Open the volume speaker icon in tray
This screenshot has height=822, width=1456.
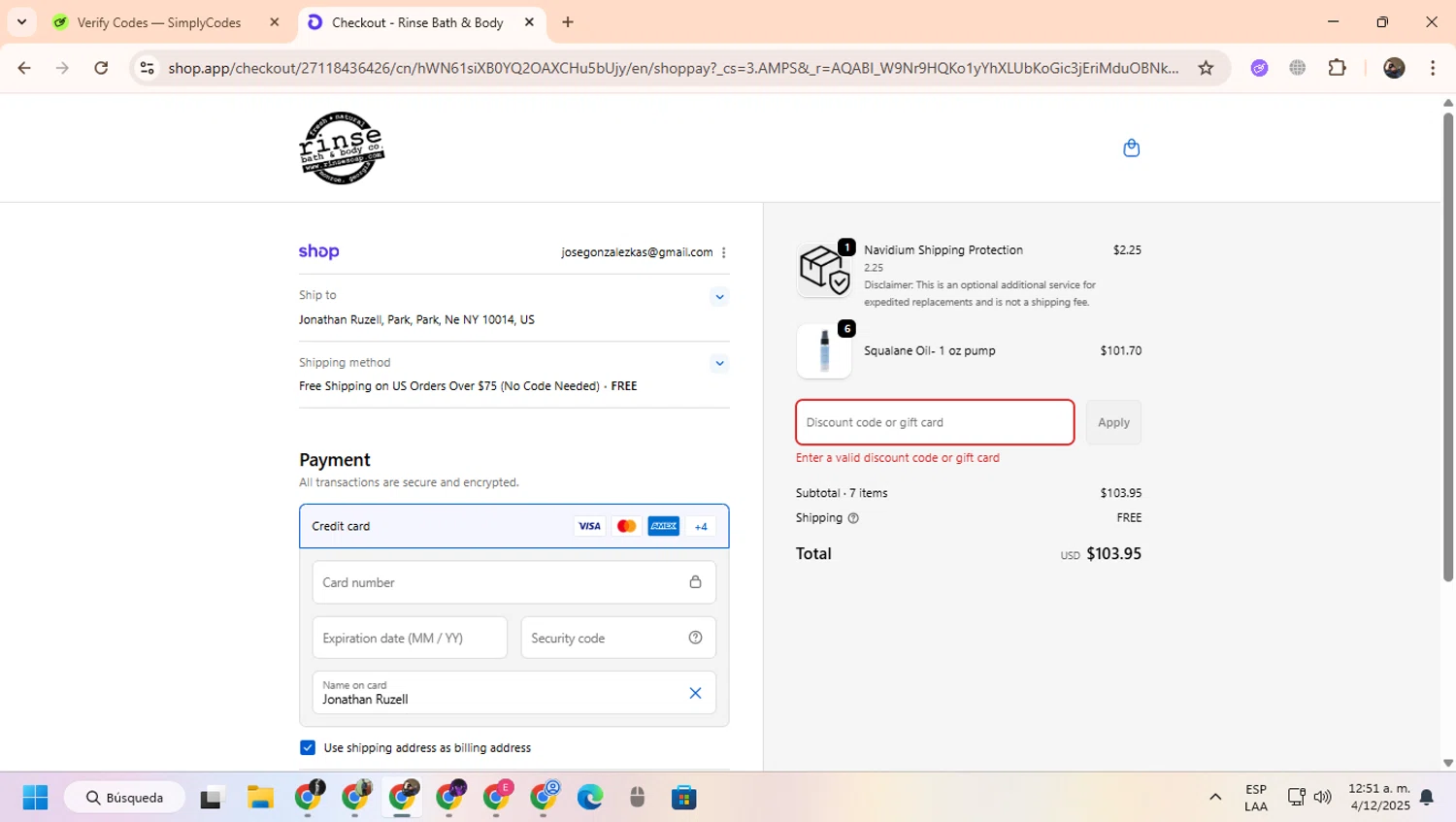tap(1322, 798)
